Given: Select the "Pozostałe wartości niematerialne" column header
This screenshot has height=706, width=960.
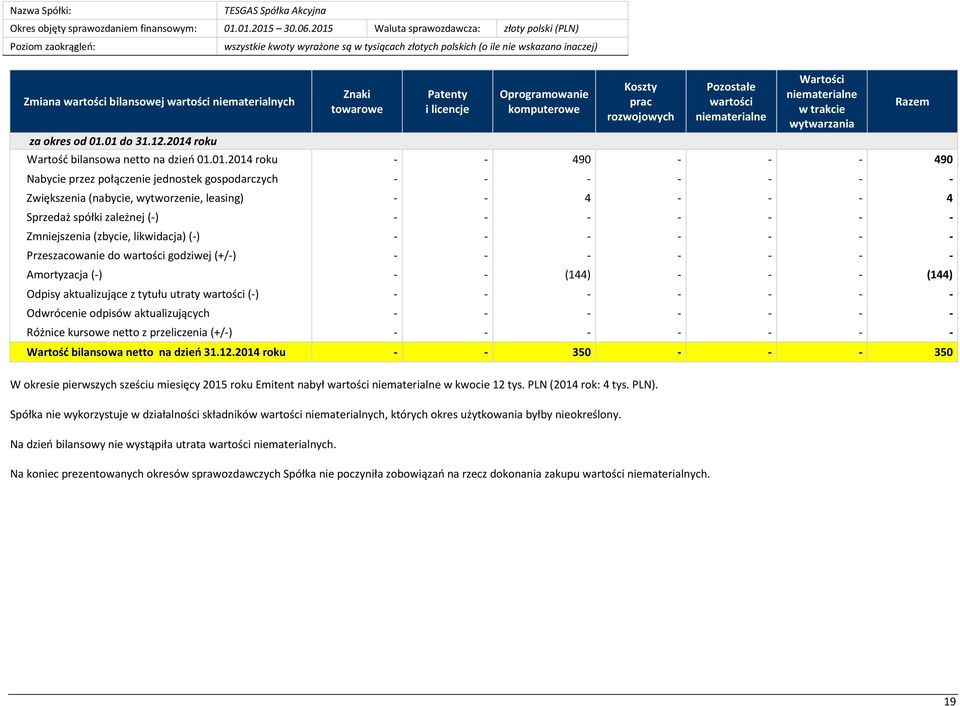Looking at the screenshot, I should [x=731, y=102].
